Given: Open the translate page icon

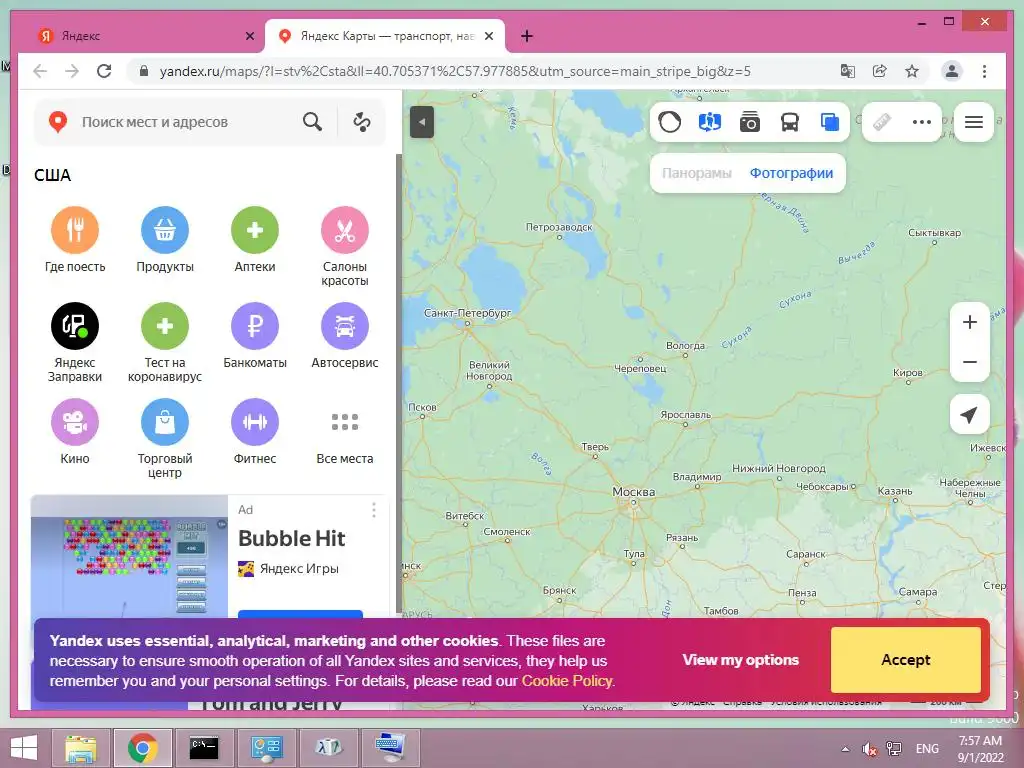Looking at the screenshot, I should (x=848, y=71).
